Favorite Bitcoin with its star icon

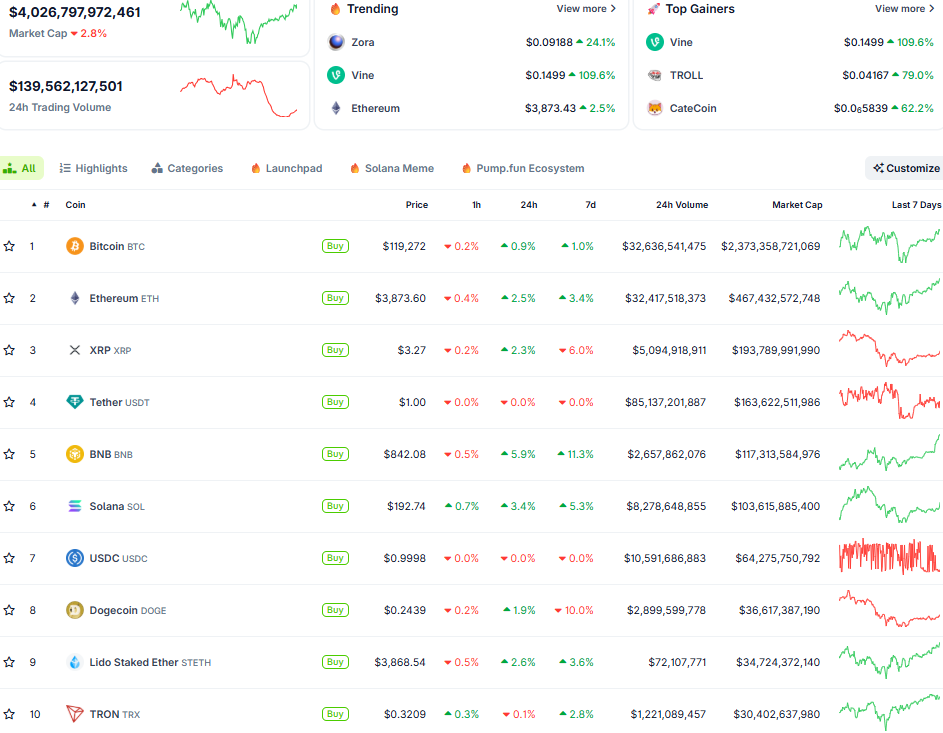(x=9, y=246)
